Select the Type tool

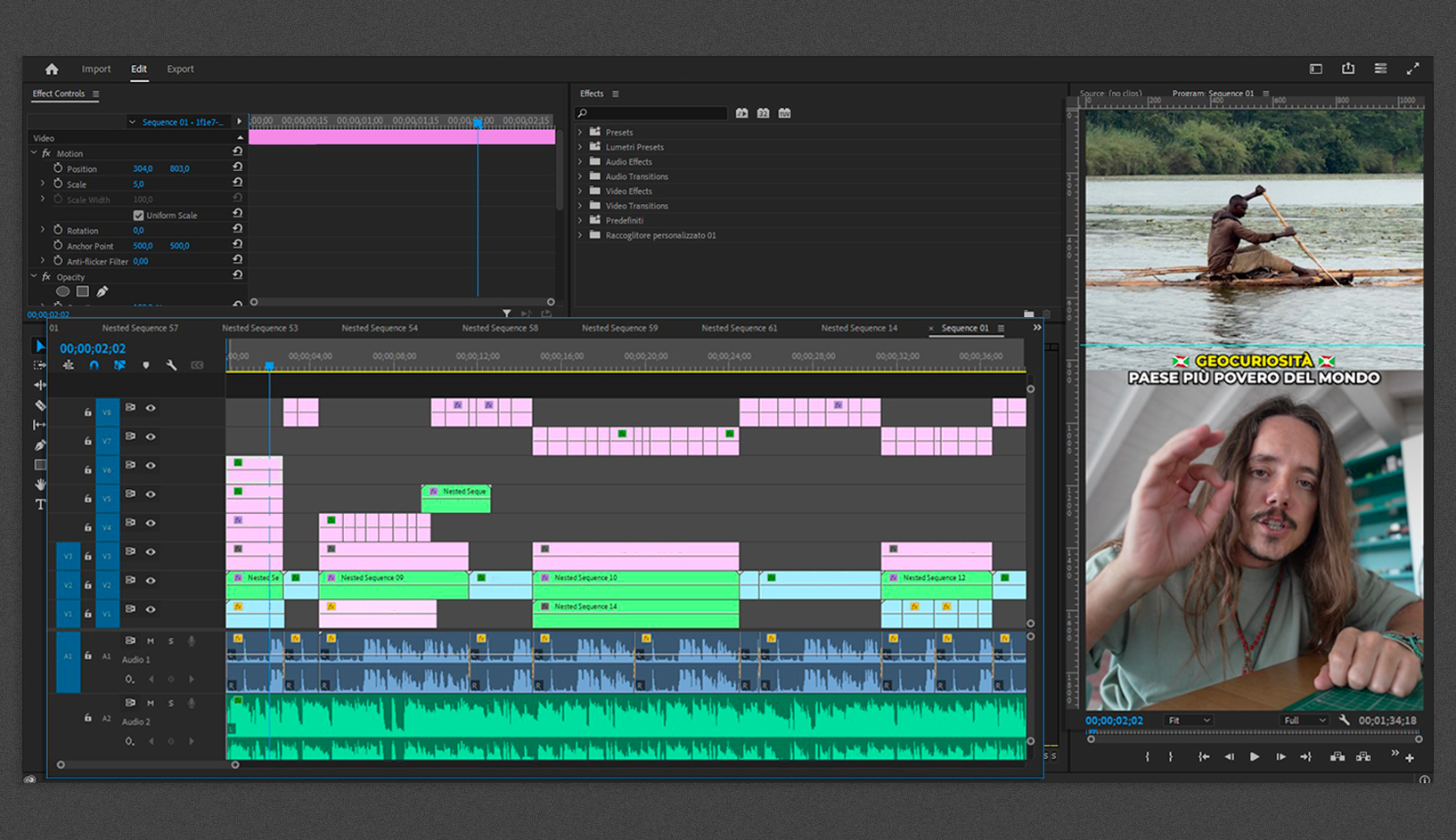[40, 504]
